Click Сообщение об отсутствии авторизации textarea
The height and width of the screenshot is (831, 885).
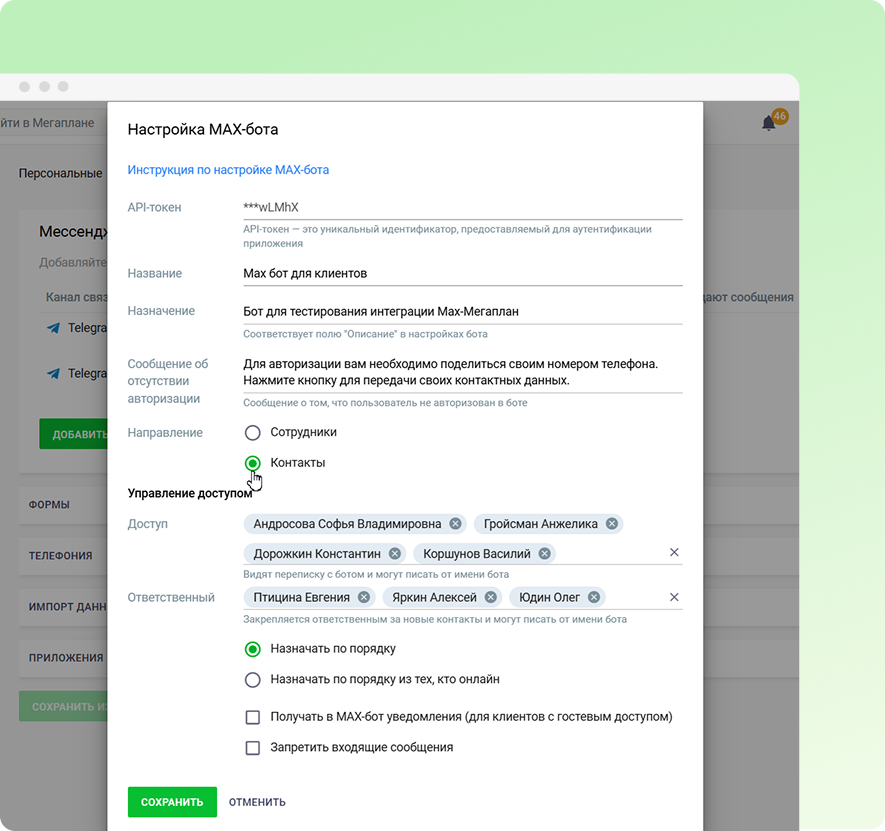coord(463,372)
